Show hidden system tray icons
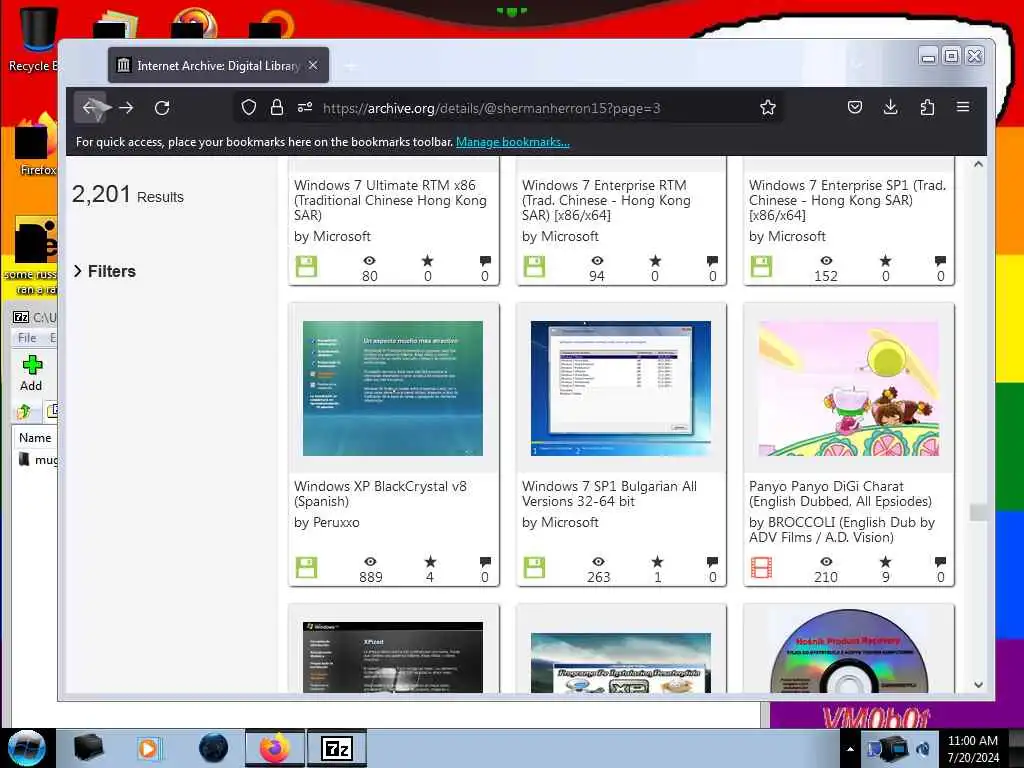This screenshot has width=1024, height=768. click(x=850, y=749)
